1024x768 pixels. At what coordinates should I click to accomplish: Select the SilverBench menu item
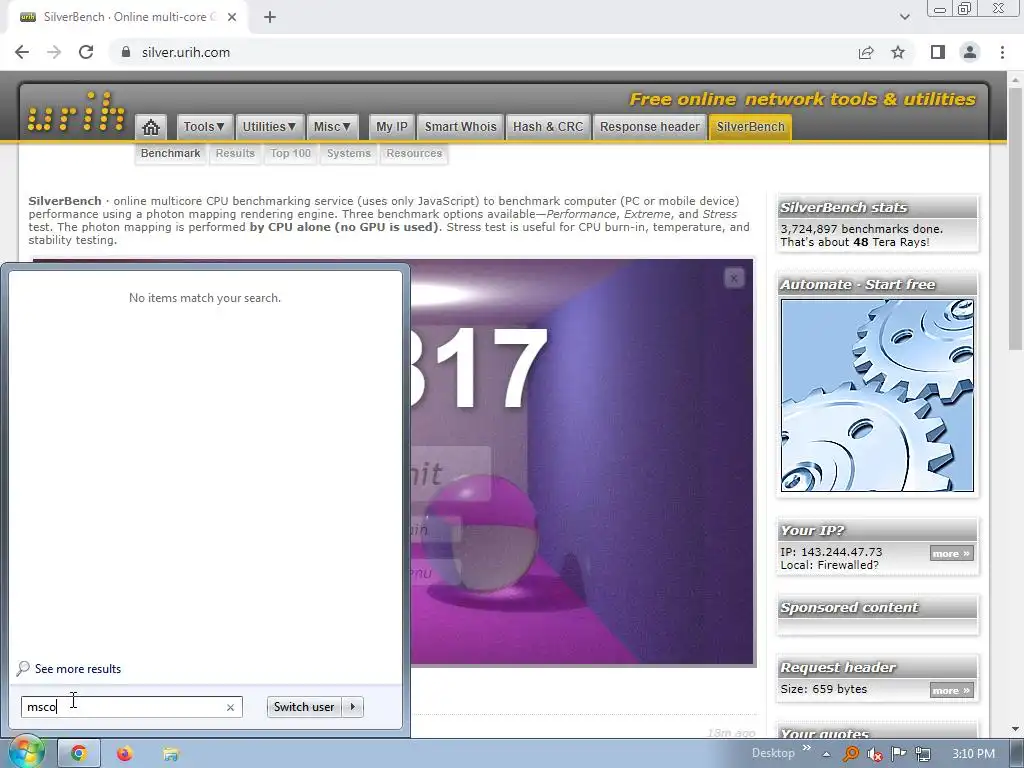tap(750, 127)
